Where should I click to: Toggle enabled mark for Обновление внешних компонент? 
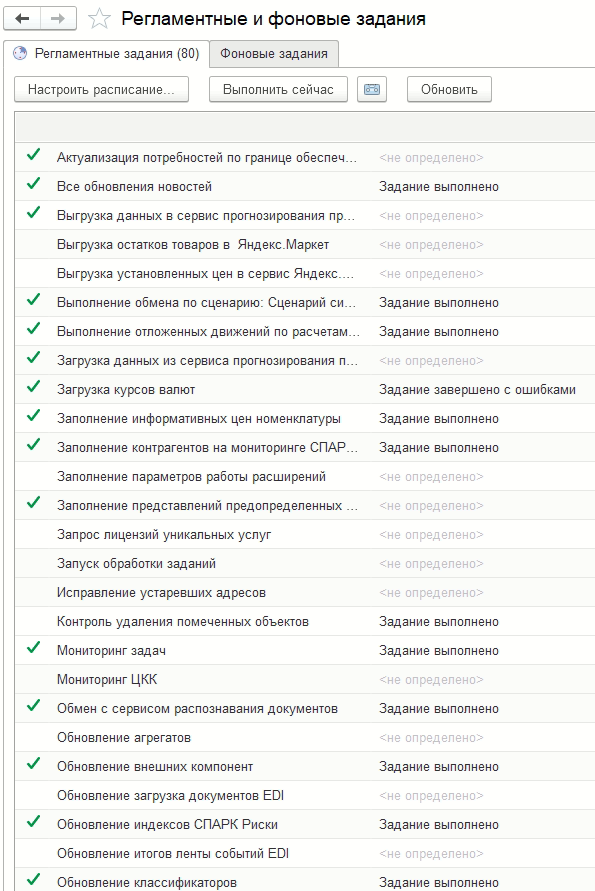pos(34,763)
